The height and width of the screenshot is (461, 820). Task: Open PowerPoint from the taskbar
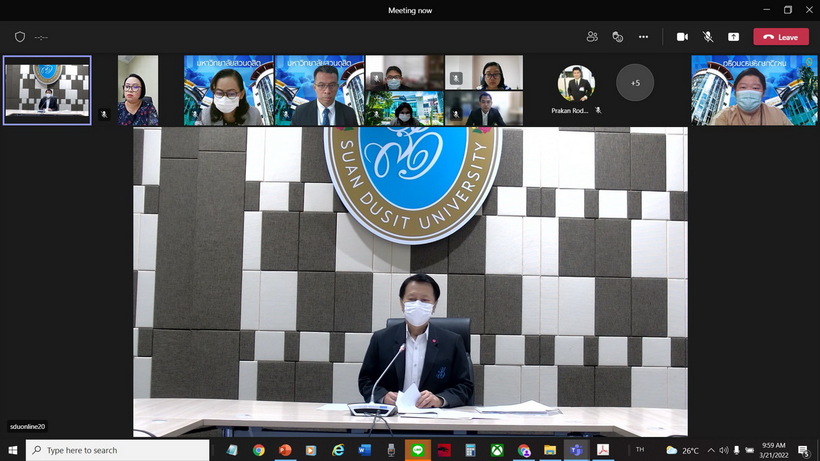[x=285, y=450]
